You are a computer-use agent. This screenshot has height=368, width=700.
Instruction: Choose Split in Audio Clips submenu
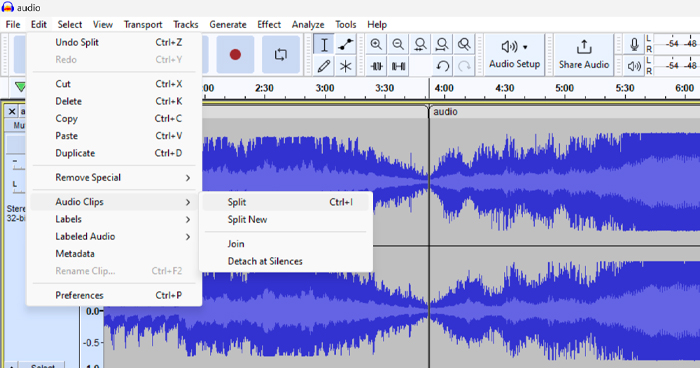pyautogui.click(x=286, y=202)
